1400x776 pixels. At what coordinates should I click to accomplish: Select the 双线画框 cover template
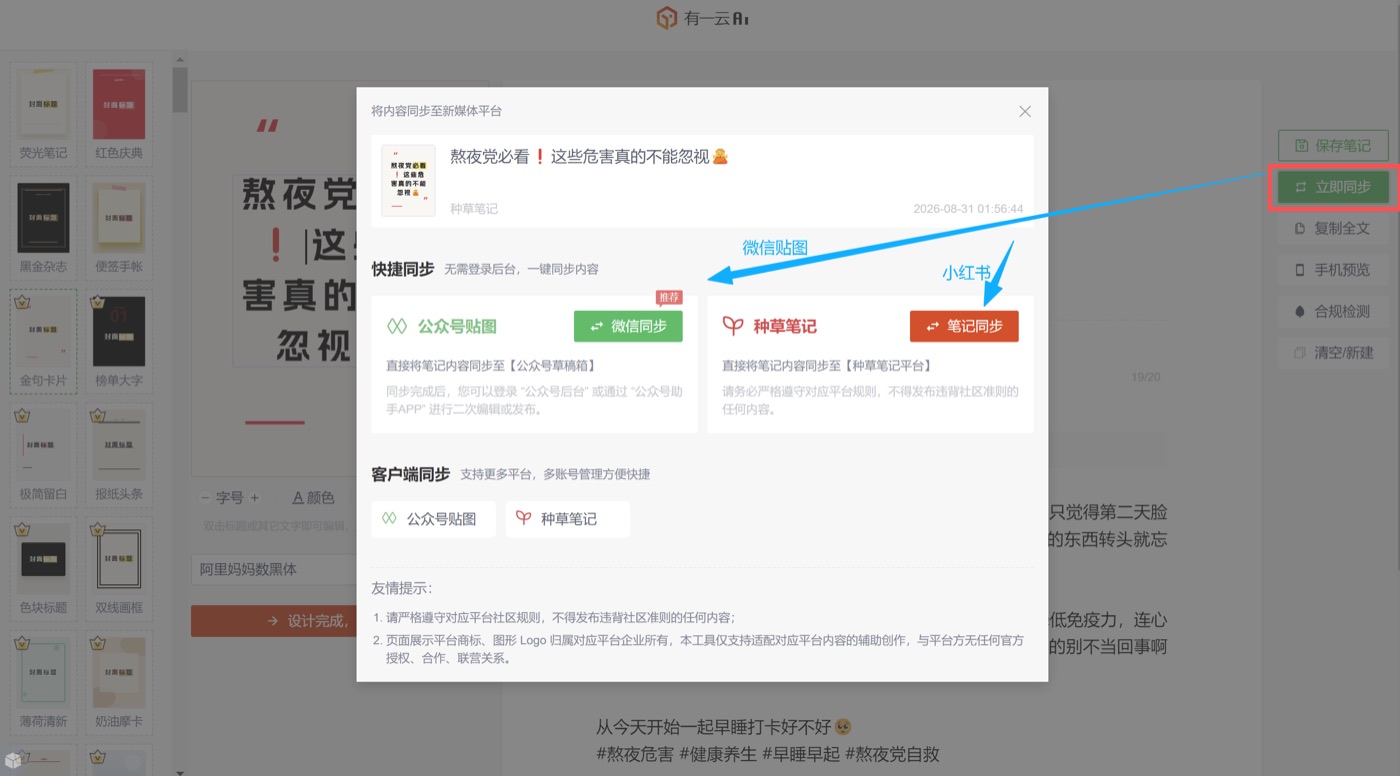(x=119, y=570)
